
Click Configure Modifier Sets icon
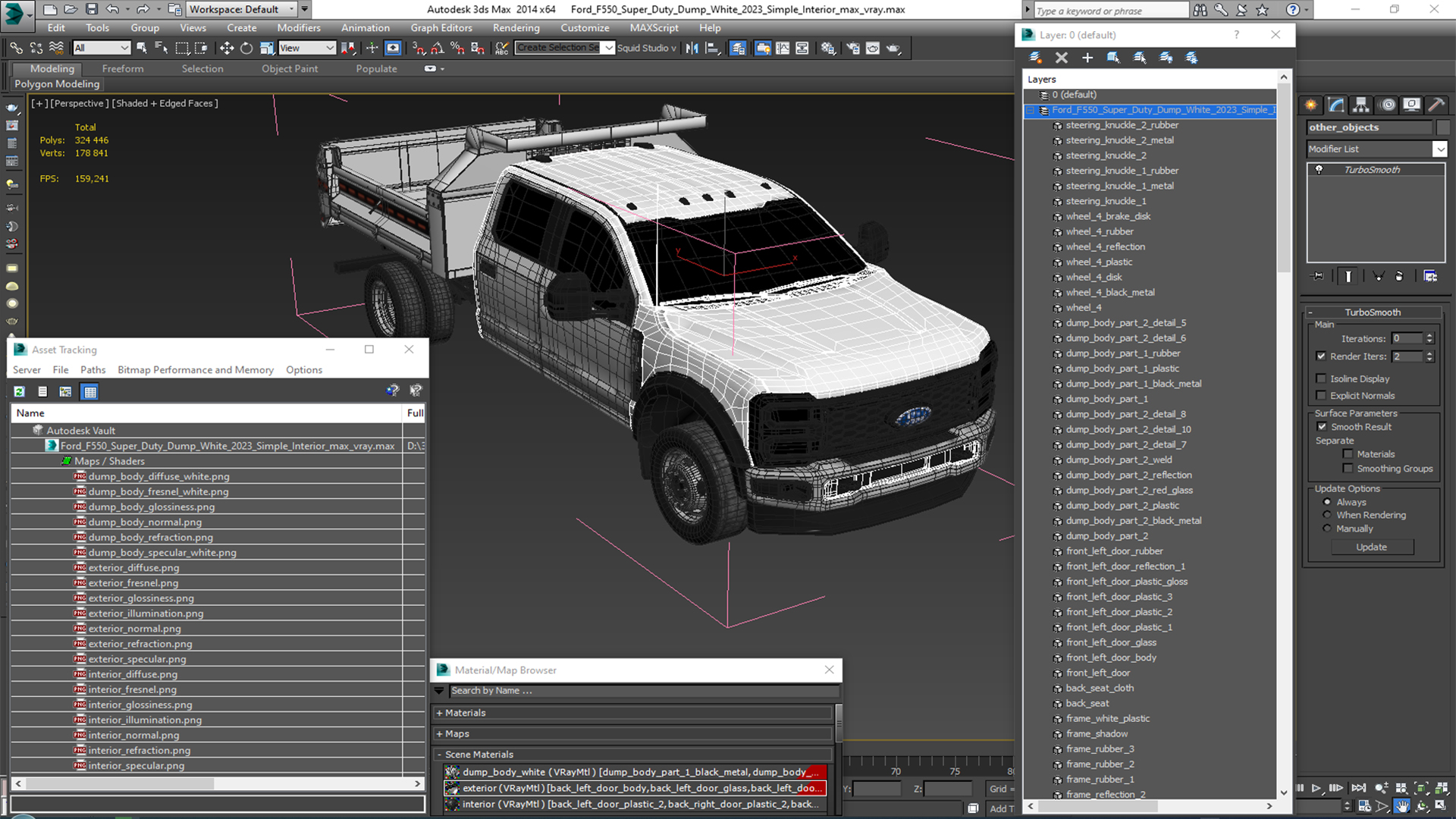[x=1430, y=276]
